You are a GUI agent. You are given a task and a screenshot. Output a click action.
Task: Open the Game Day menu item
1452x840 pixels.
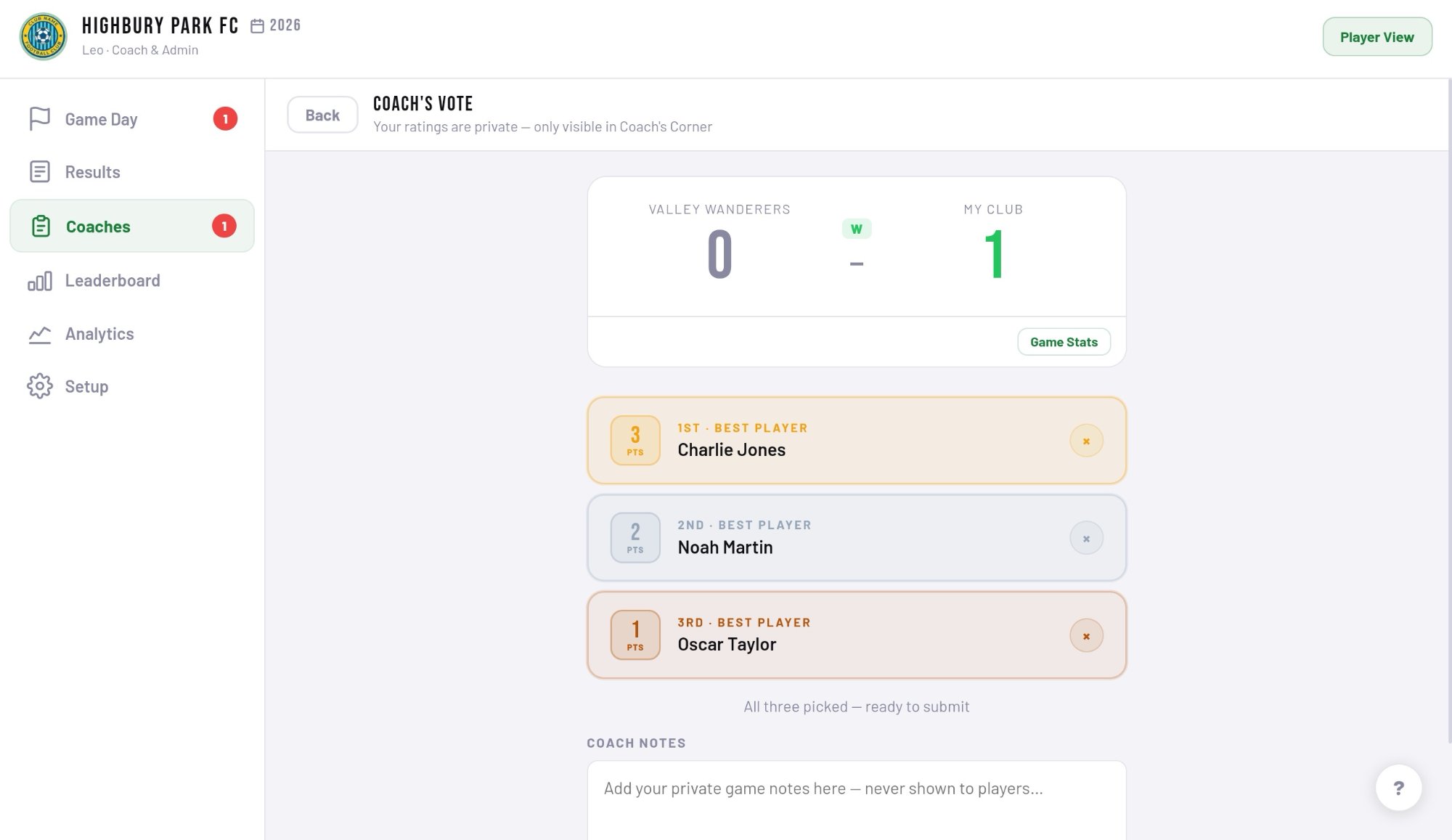[101, 119]
